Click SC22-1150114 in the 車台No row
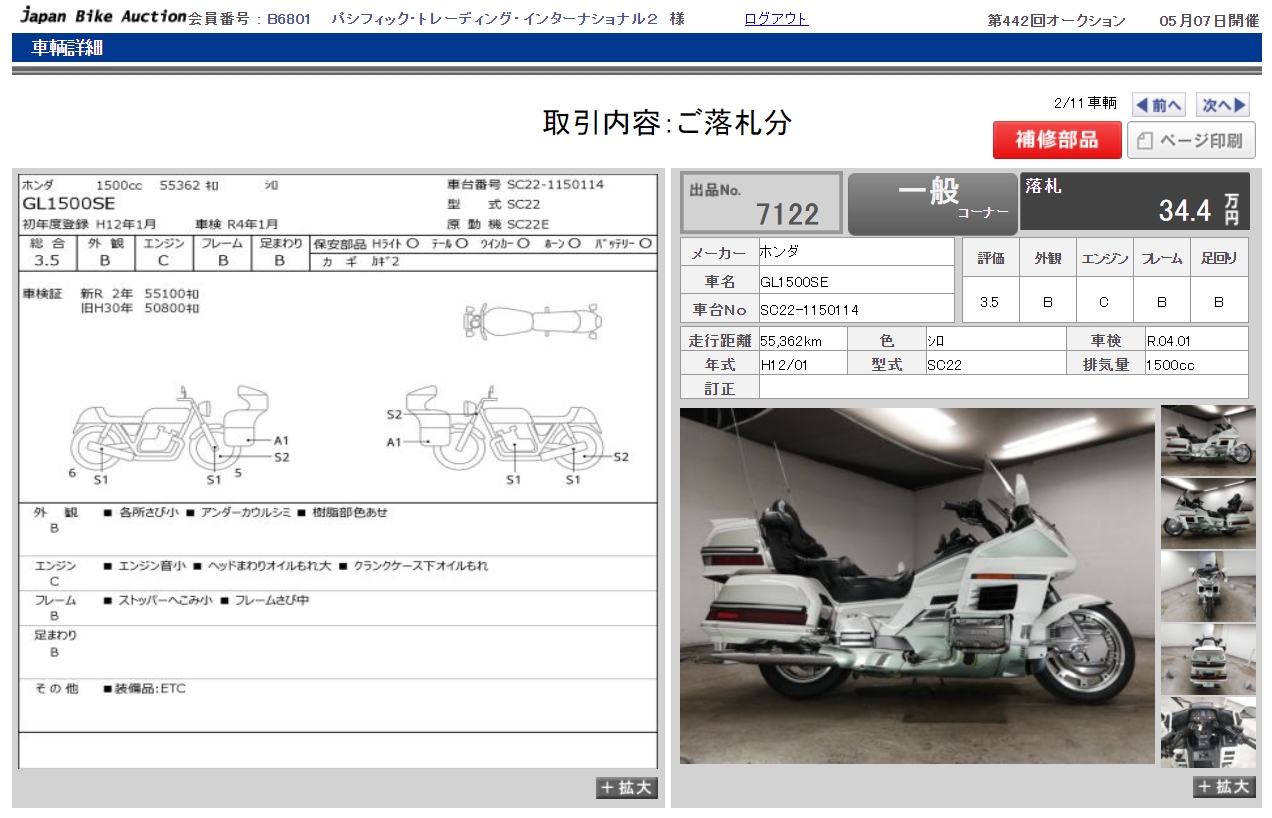The image size is (1272, 818). pyautogui.click(x=809, y=310)
